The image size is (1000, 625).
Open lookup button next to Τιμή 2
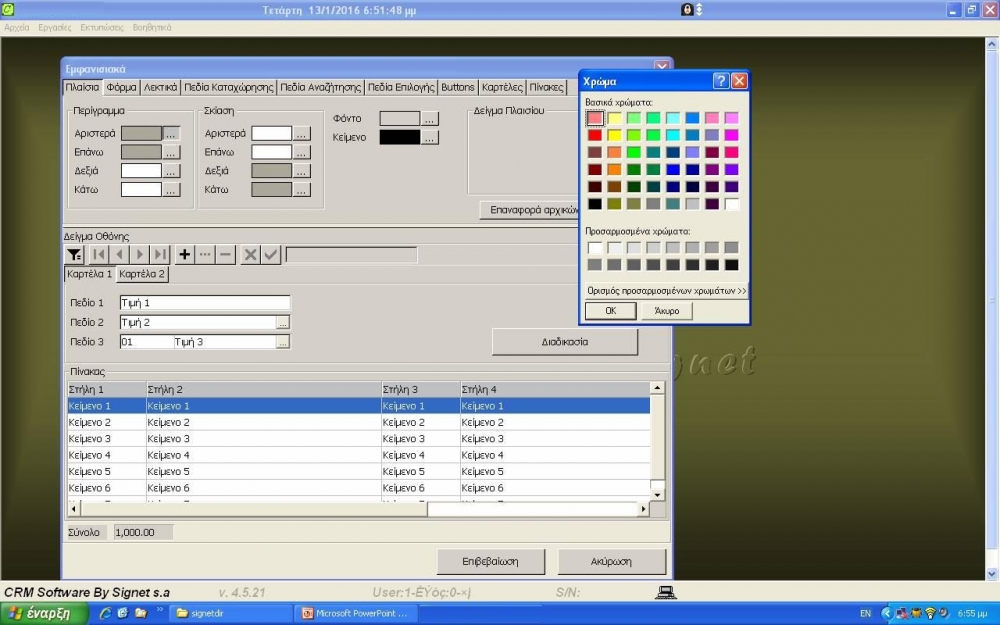283,323
